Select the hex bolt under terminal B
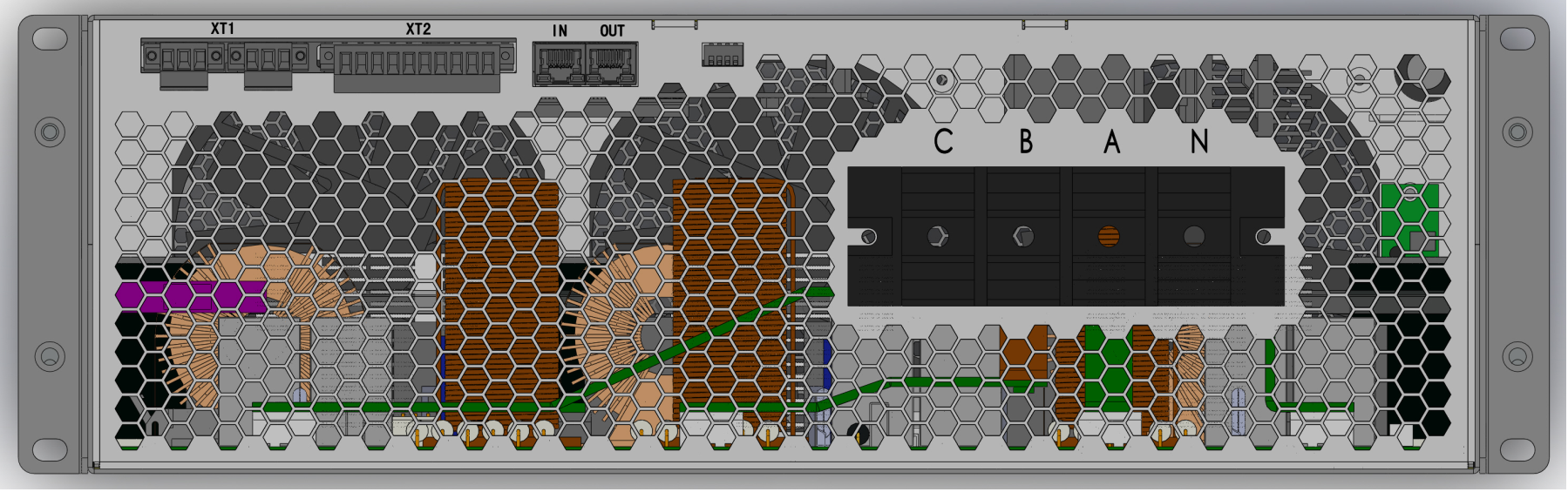The height and width of the screenshot is (492, 1568). [1023, 236]
